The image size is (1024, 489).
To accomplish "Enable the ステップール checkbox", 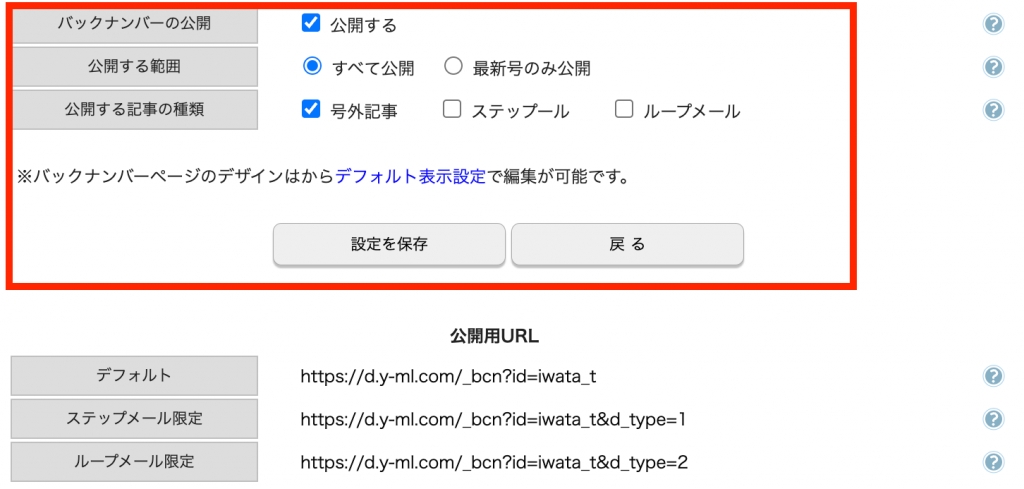I will [452, 110].
